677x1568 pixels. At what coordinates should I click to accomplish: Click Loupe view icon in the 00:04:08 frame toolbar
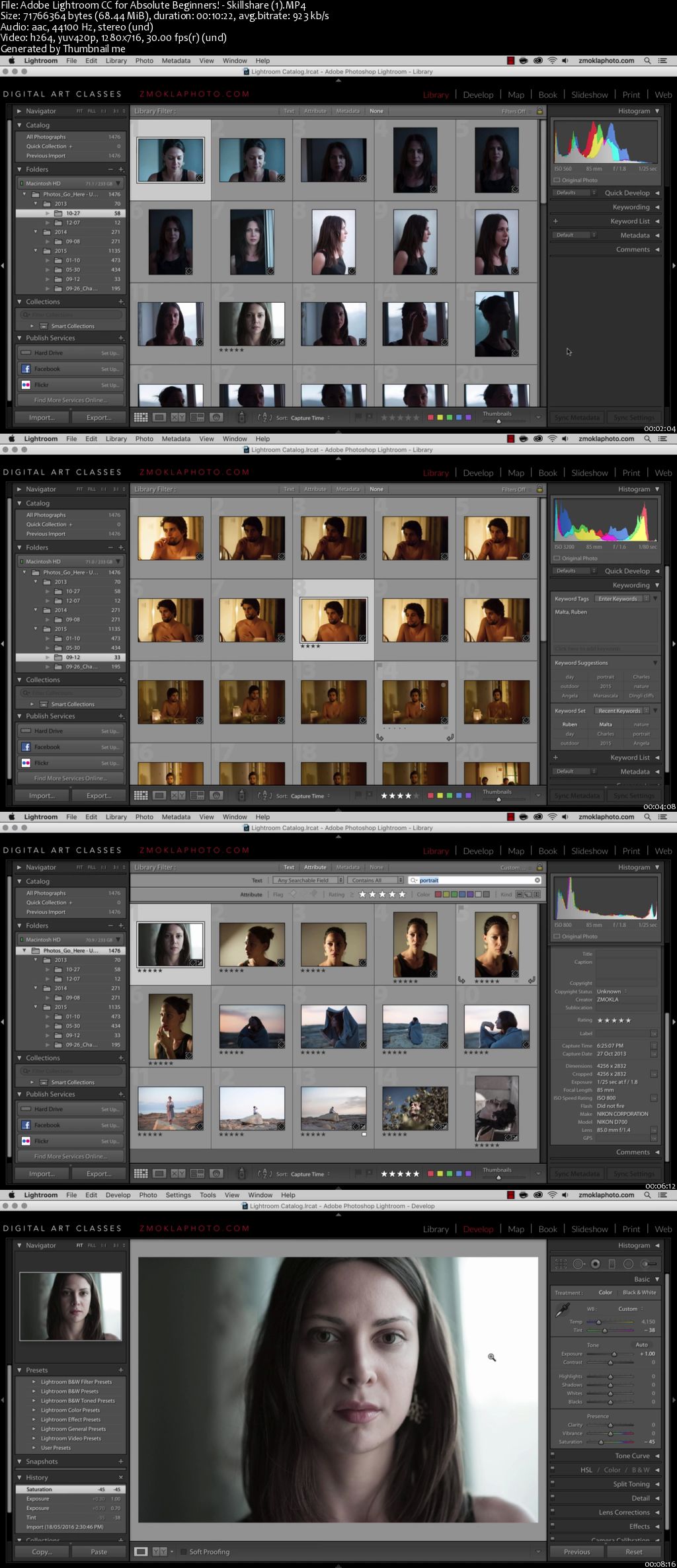point(159,795)
